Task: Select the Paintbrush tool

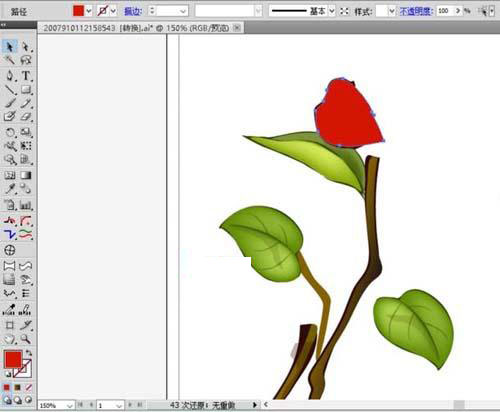Action: (10, 103)
